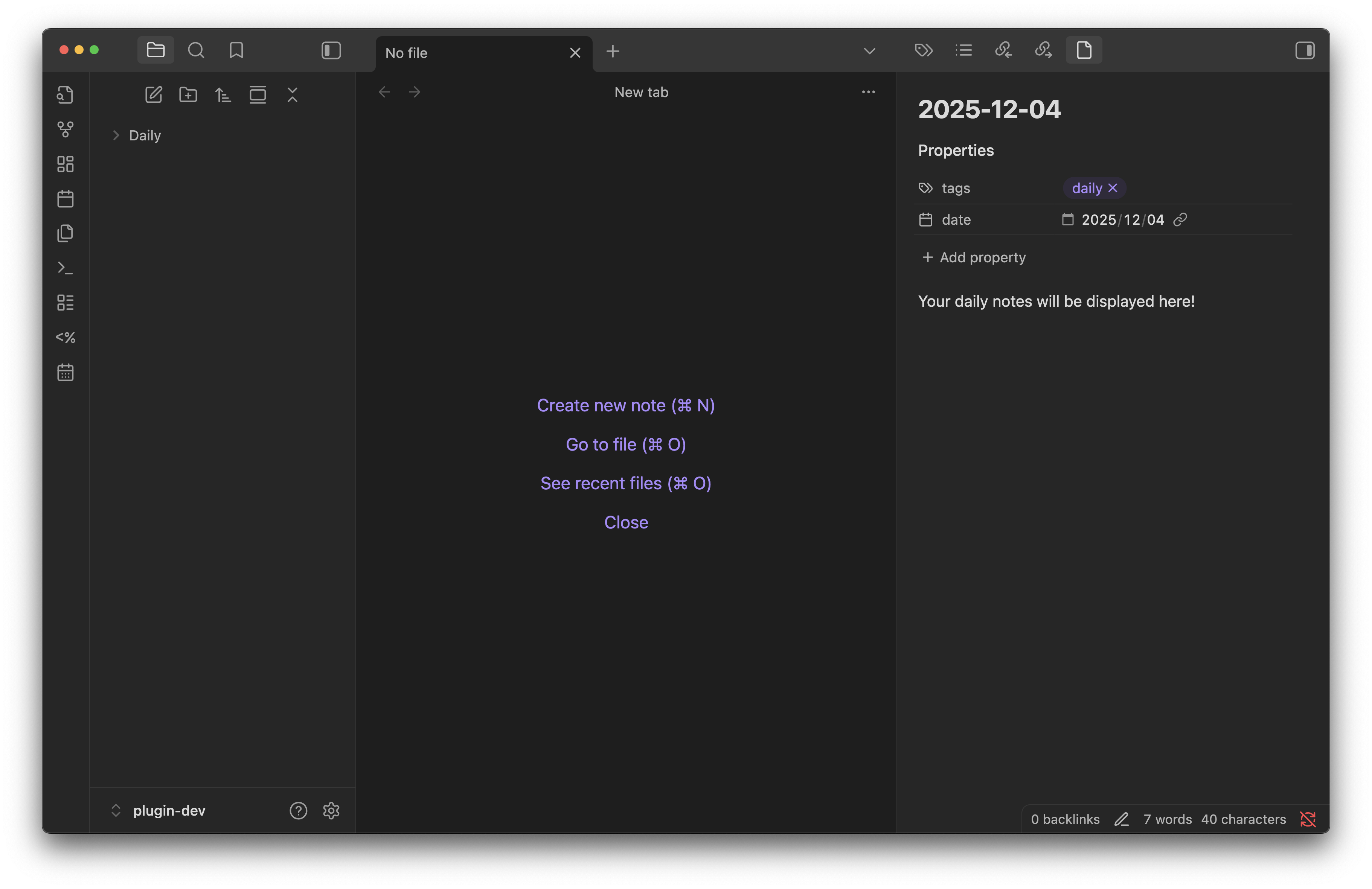Open the backlinks panel tab
Viewport: 1372px width, 889px height.
(x=1003, y=50)
